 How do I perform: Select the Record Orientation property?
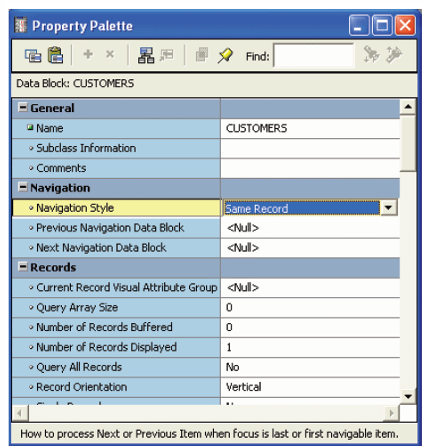click(116, 387)
